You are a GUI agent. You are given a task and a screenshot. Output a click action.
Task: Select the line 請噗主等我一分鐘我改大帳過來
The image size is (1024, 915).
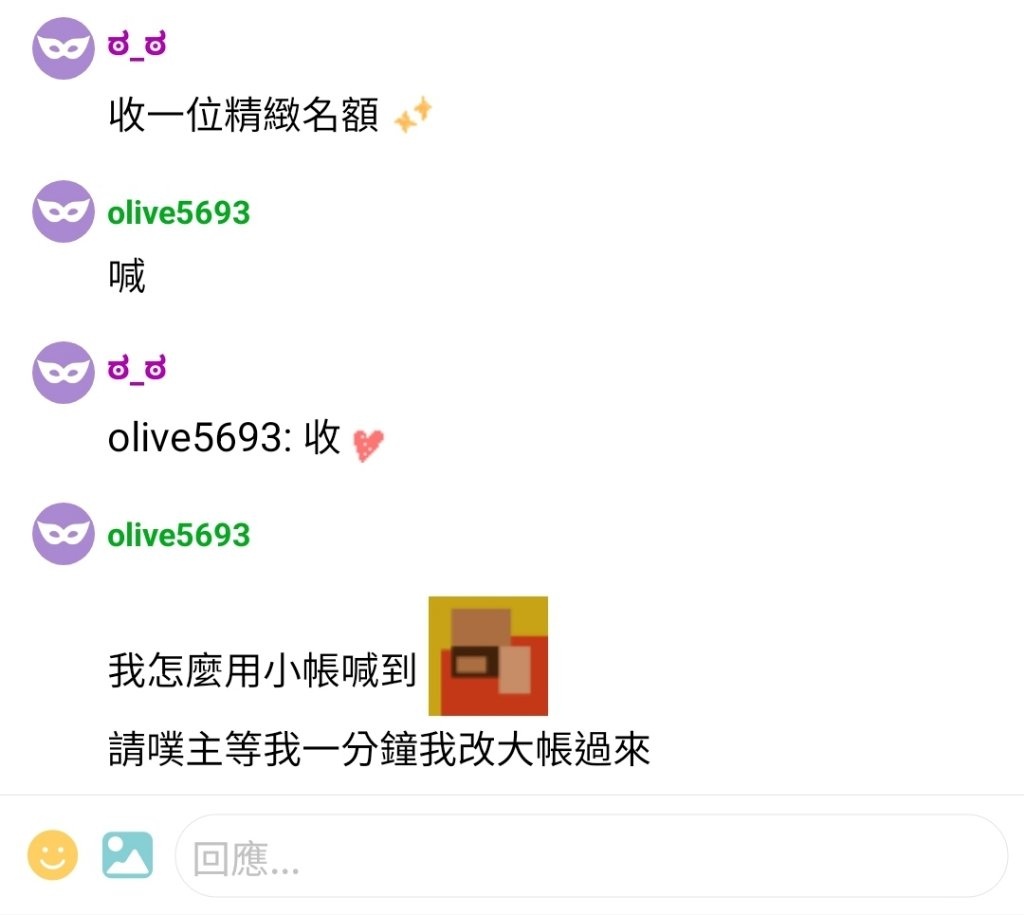pos(379,749)
